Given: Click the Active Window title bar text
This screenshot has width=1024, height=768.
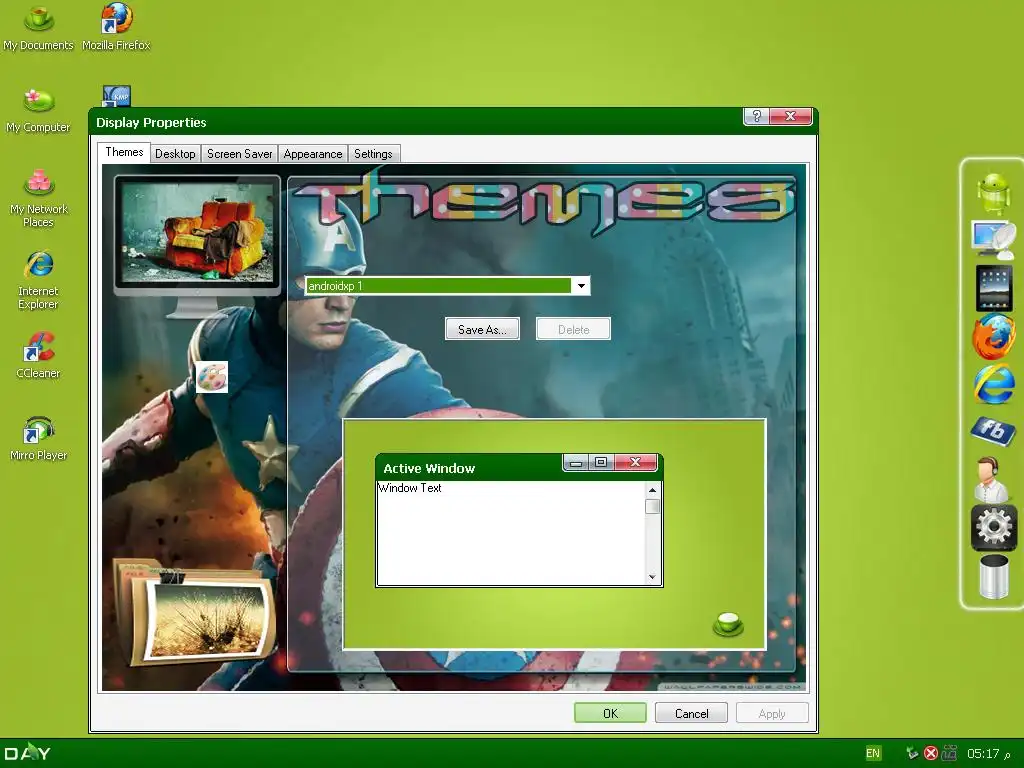Looking at the screenshot, I should [x=429, y=468].
